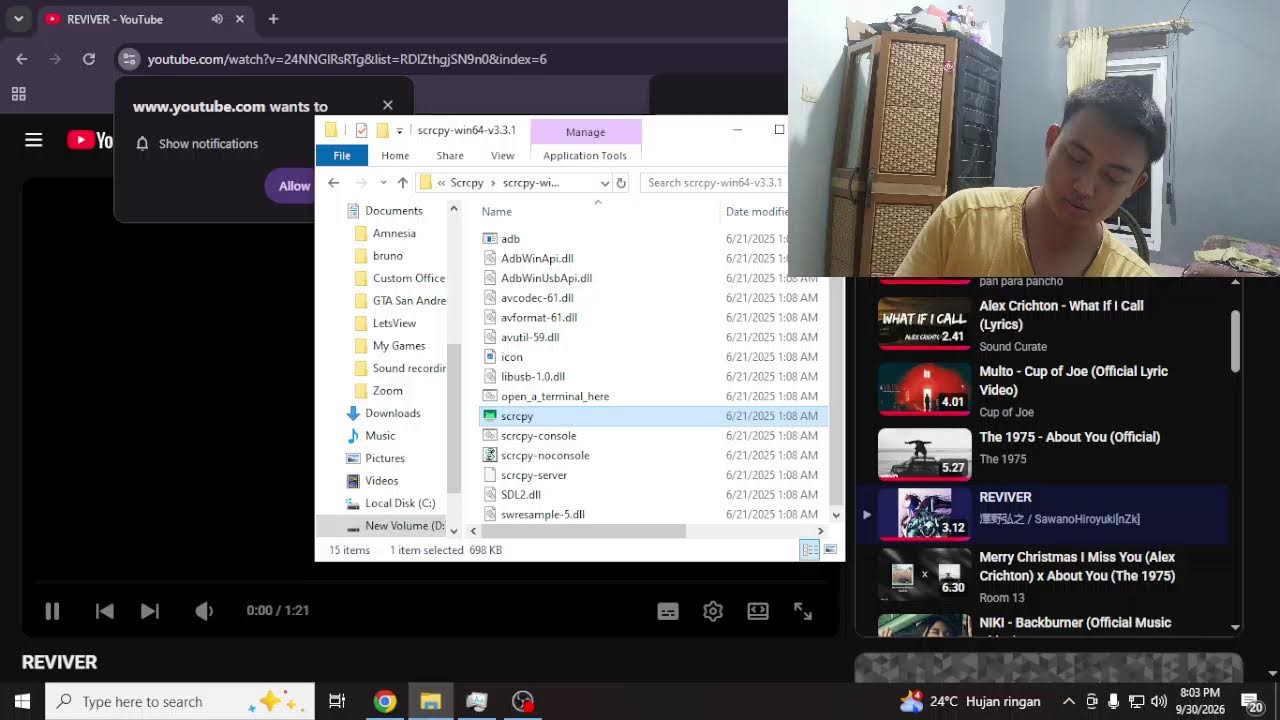Open the YouTube guide hamburger menu
The width and height of the screenshot is (1280, 720).
pos(34,140)
